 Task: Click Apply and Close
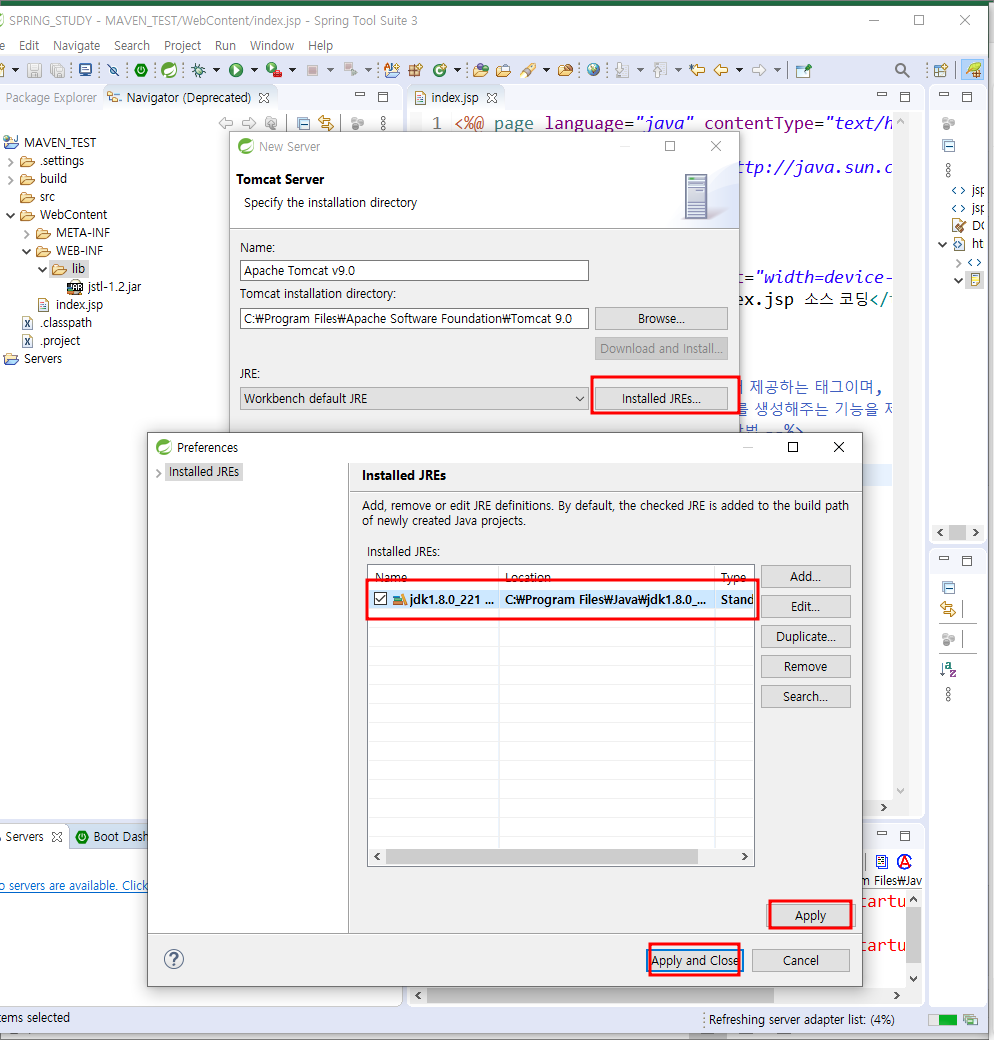pyautogui.click(x=694, y=960)
